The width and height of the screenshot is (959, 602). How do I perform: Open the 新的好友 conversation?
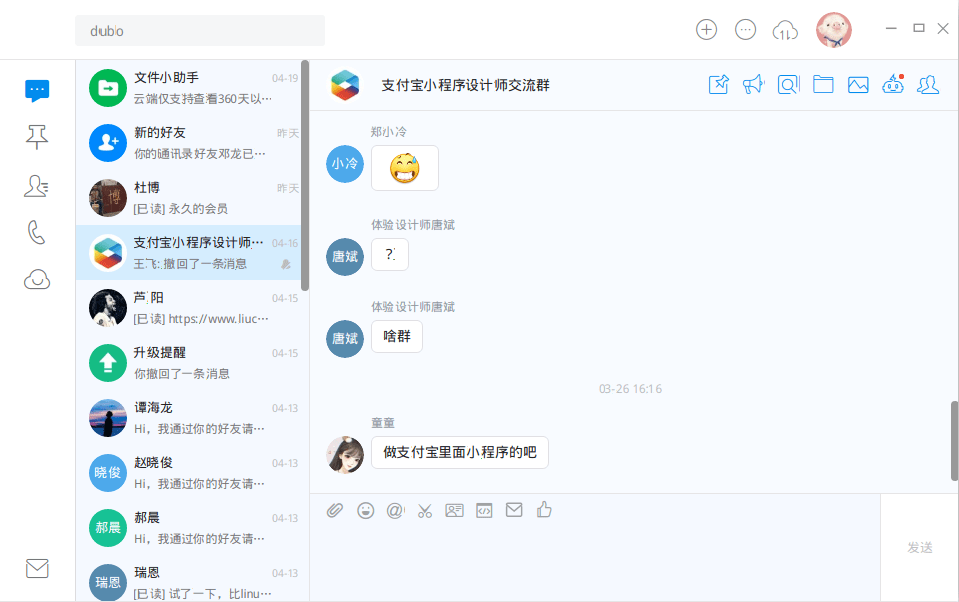pos(190,143)
